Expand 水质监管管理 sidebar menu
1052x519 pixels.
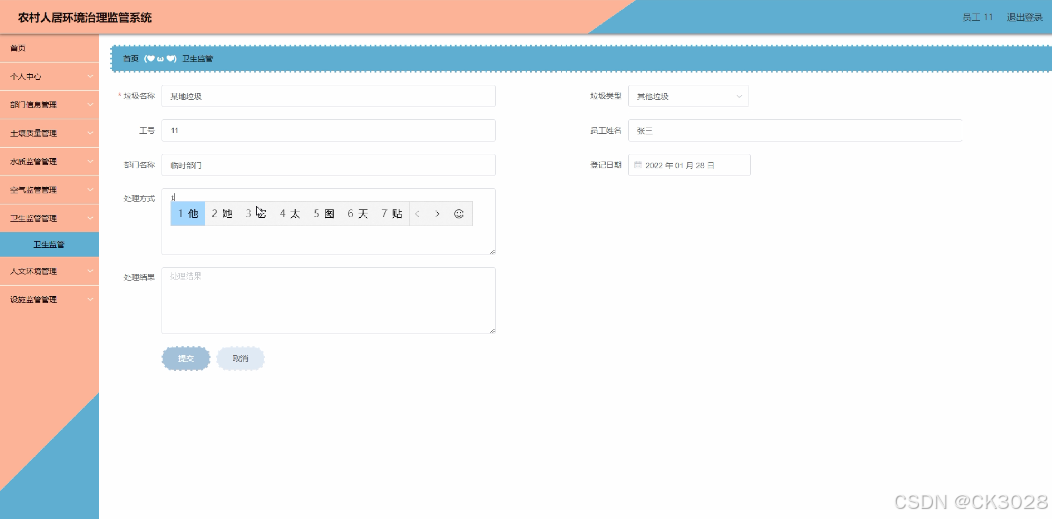49,162
